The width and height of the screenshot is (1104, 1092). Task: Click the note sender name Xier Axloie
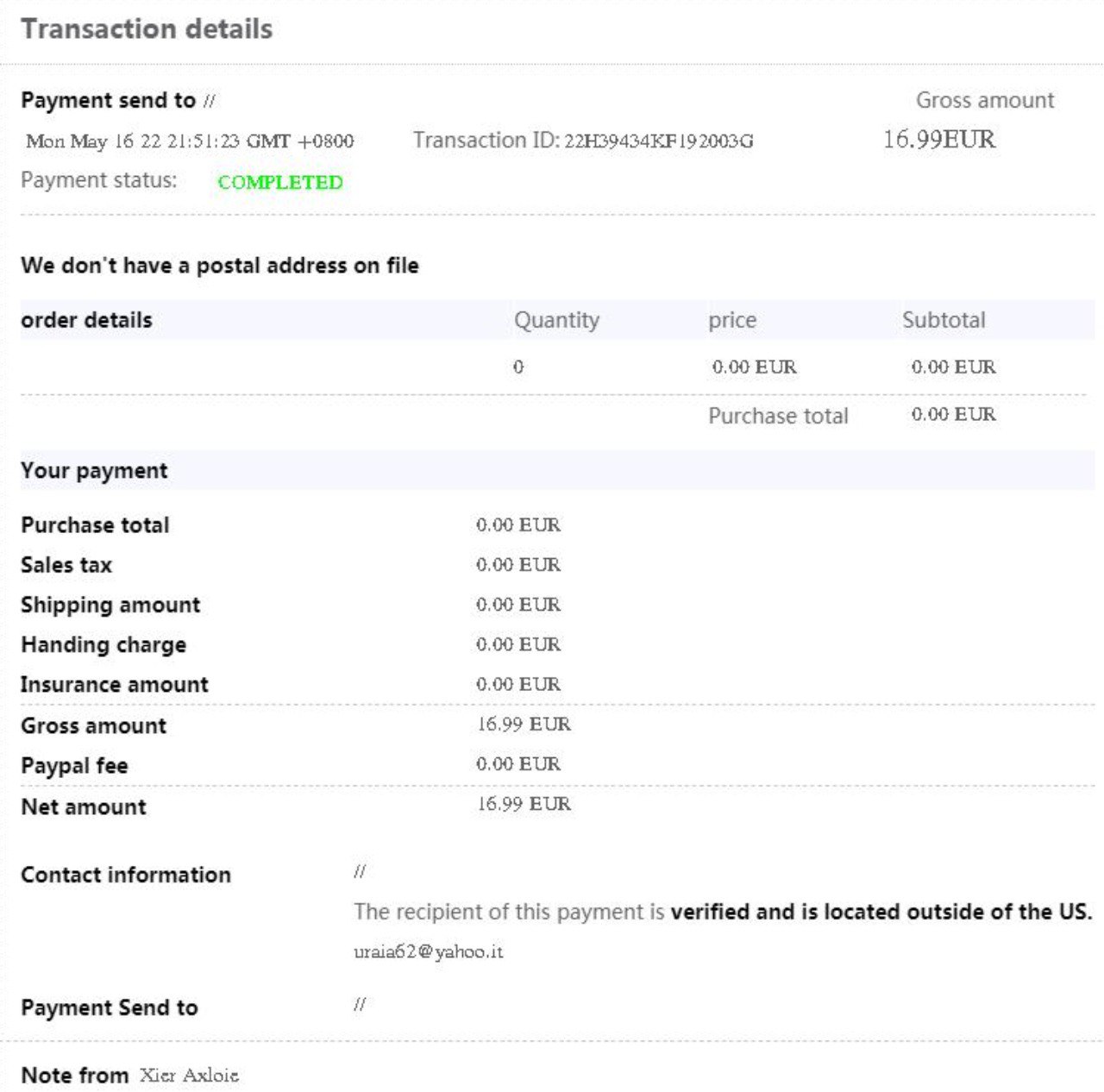point(189,1075)
